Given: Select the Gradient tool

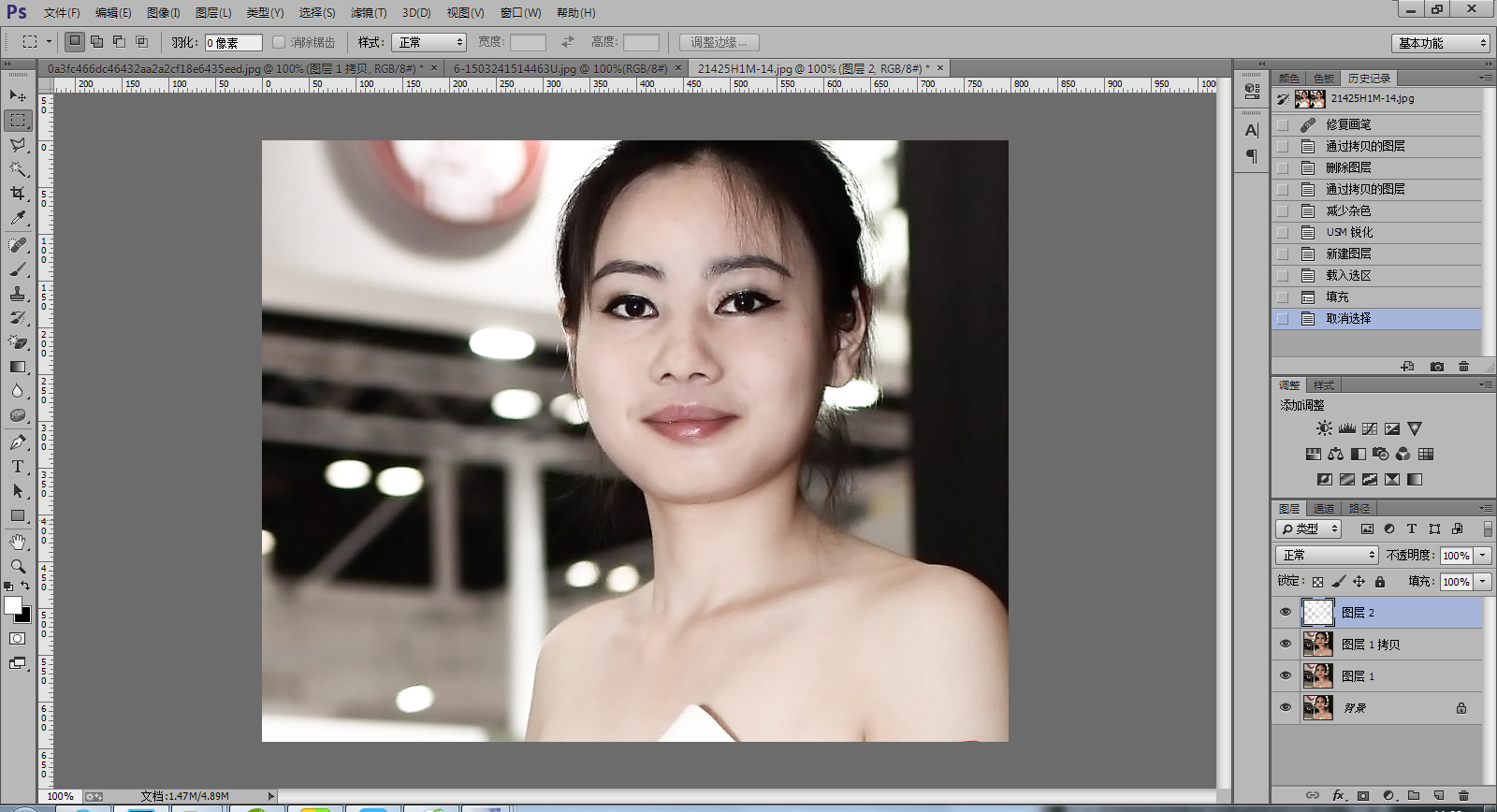Looking at the screenshot, I should (18, 367).
